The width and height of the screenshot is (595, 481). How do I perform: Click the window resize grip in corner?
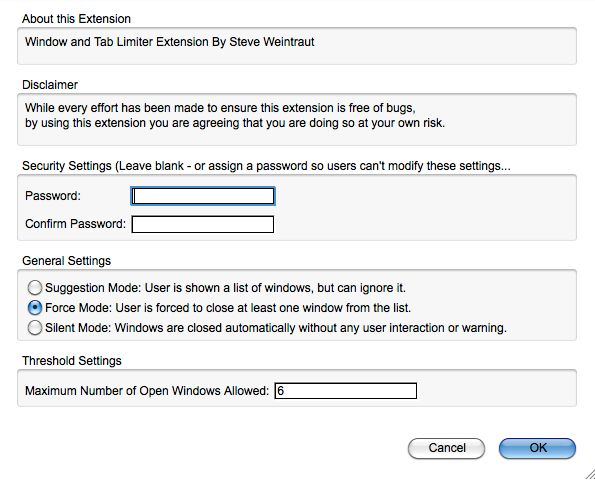click(x=590, y=474)
